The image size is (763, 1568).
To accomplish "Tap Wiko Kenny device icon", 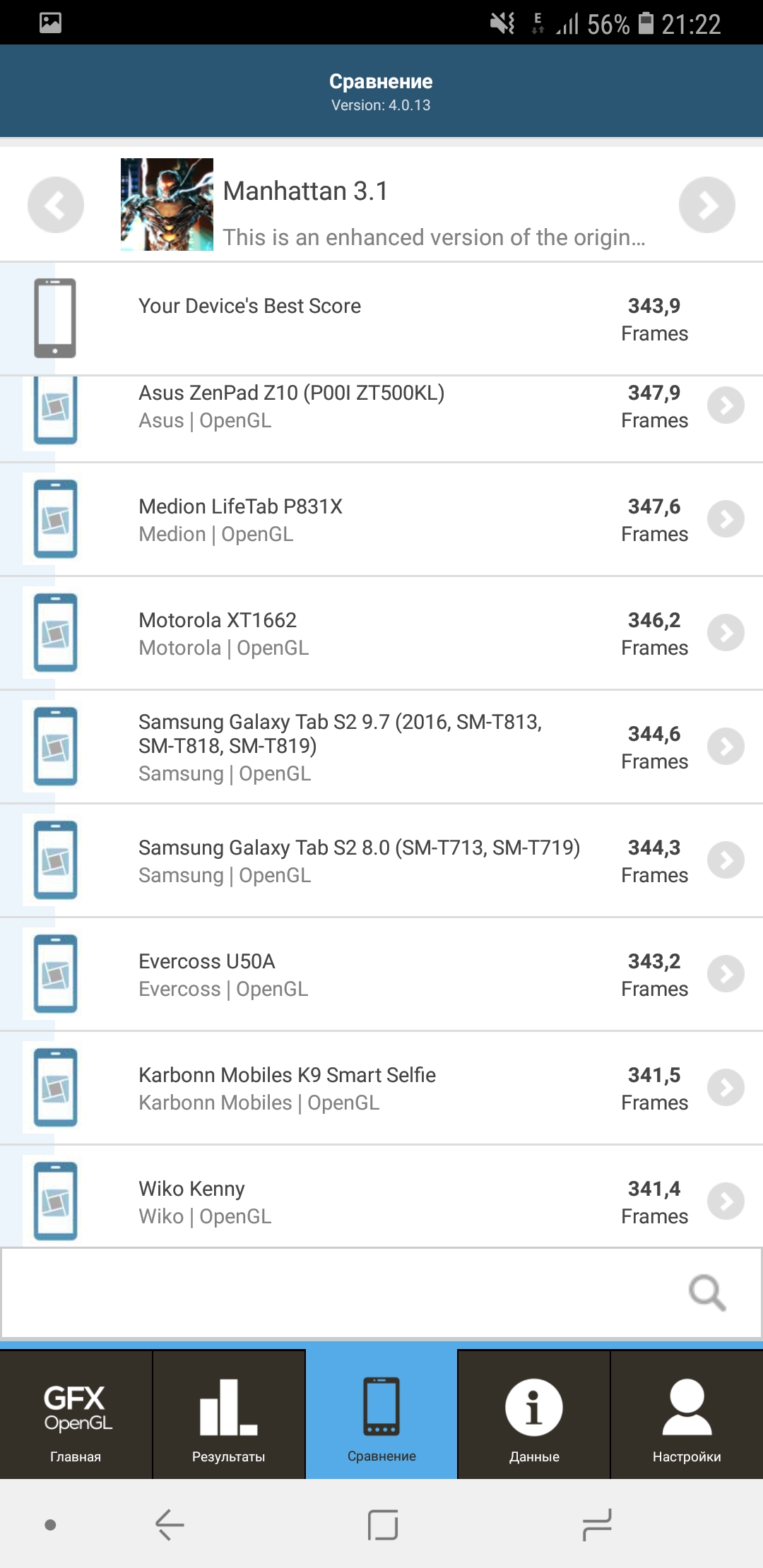I will (x=55, y=1201).
